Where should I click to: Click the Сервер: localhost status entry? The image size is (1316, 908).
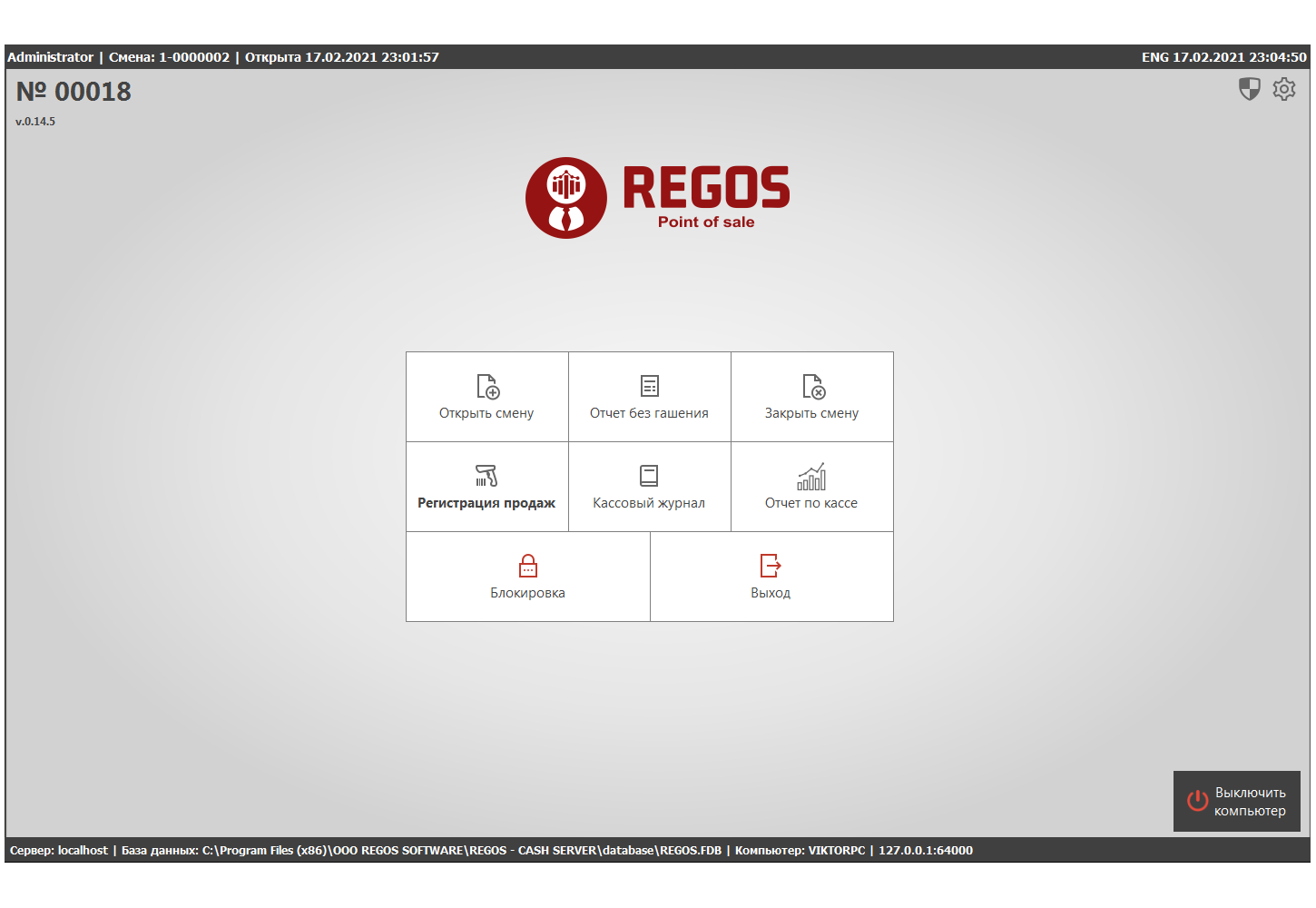click(59, 851)
